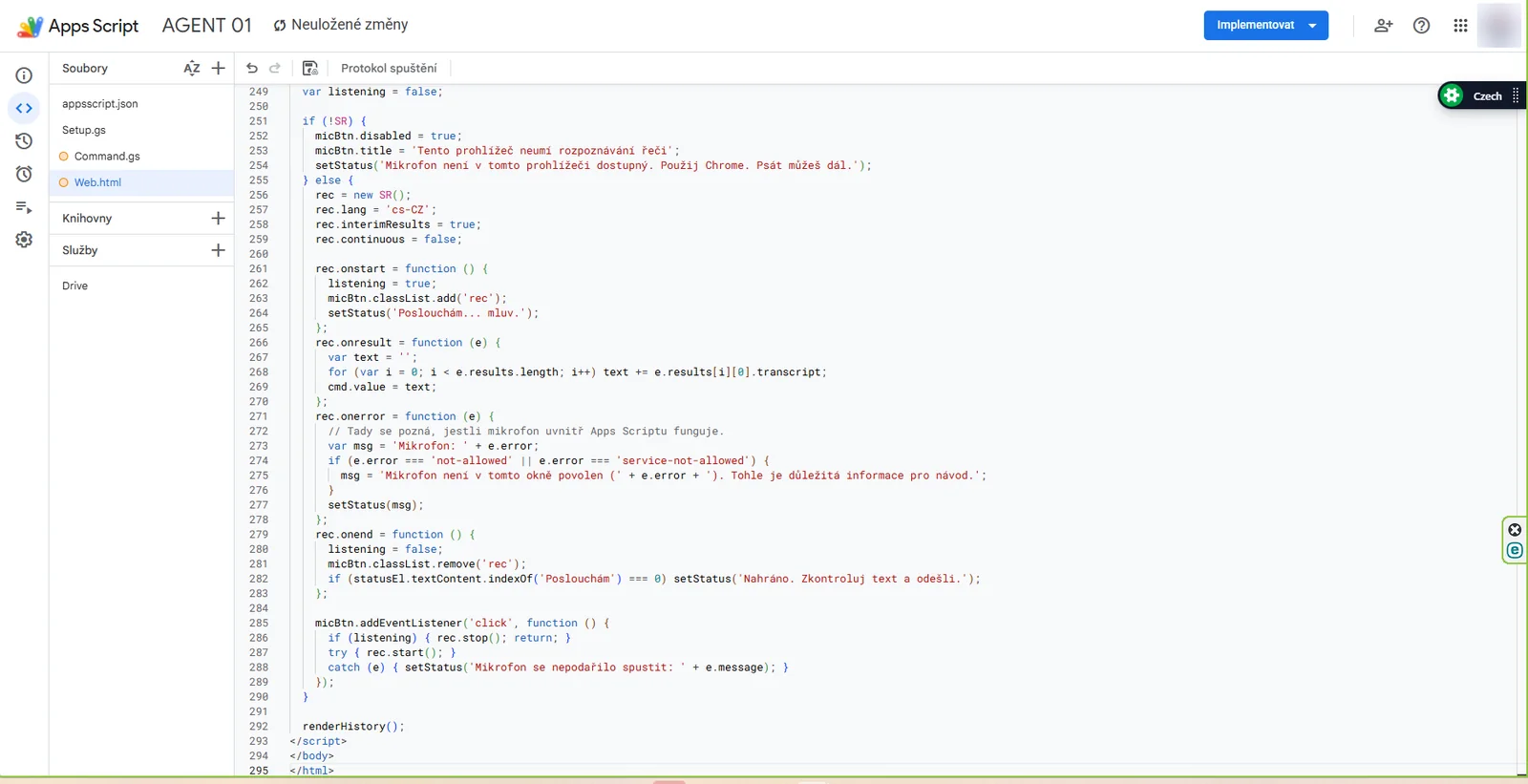Screen dimensions: 1528x784
Task: Click the 'Tady se pozná' comment line
Action: click(526, 432)
